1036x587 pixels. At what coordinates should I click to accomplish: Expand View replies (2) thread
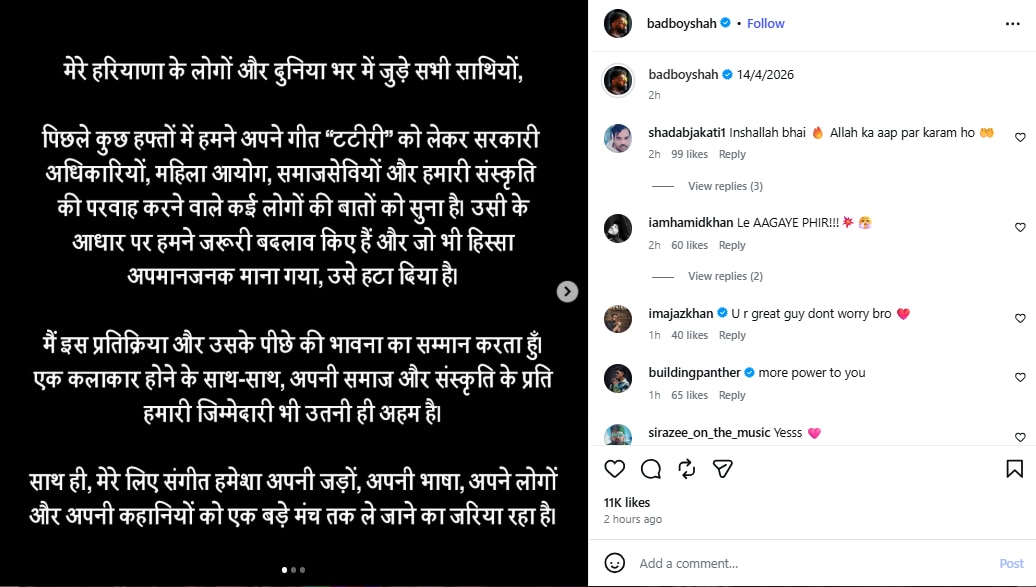click(725, 276)
